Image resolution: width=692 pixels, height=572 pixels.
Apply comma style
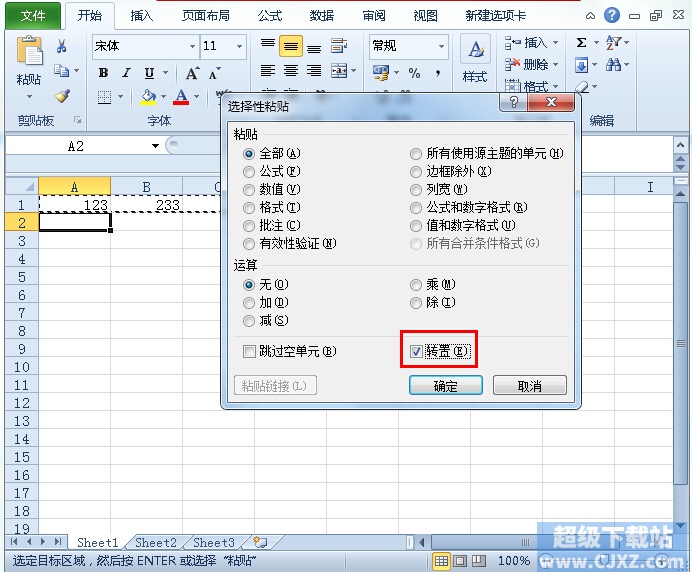pos(438,73)
